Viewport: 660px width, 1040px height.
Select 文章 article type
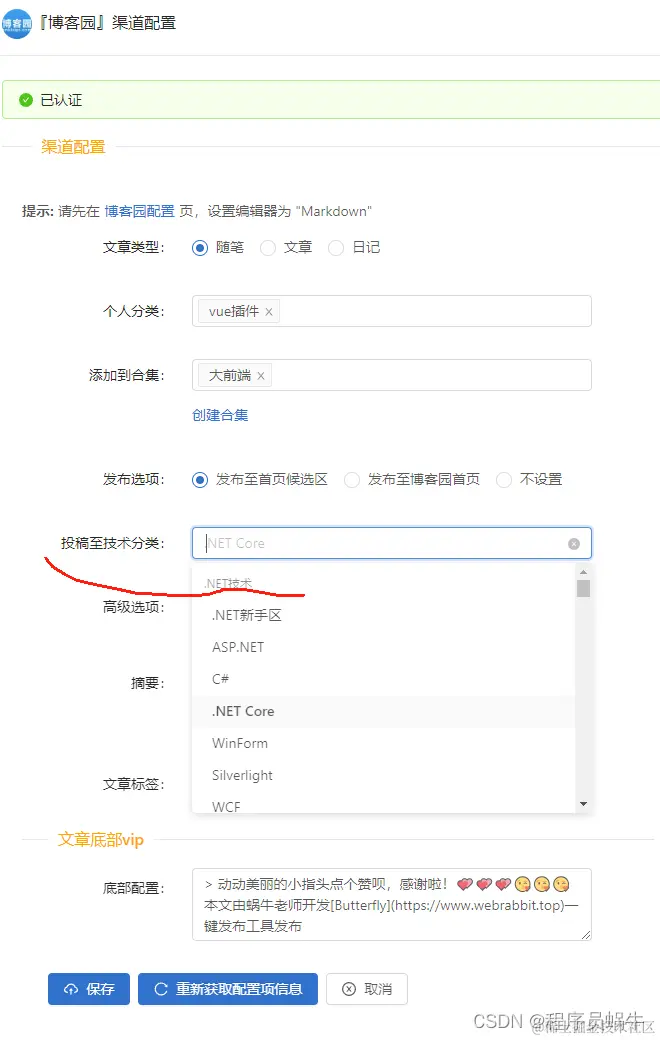pos(268,248)
